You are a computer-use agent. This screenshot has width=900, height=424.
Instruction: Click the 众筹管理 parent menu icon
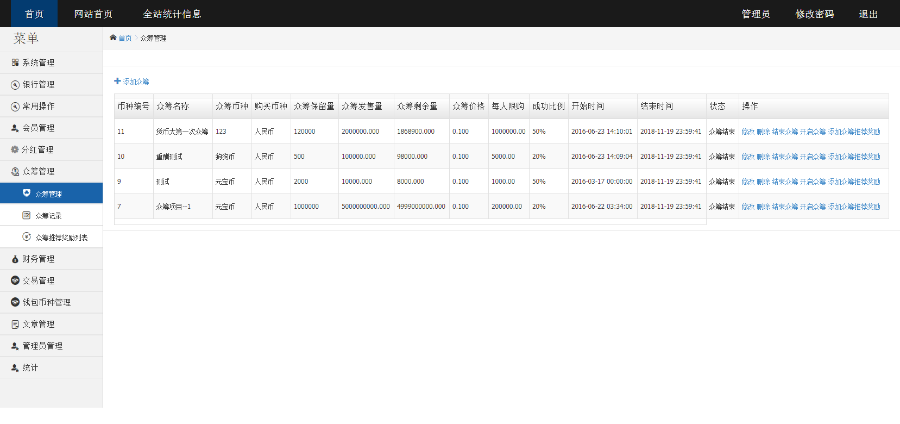point(15,172)
